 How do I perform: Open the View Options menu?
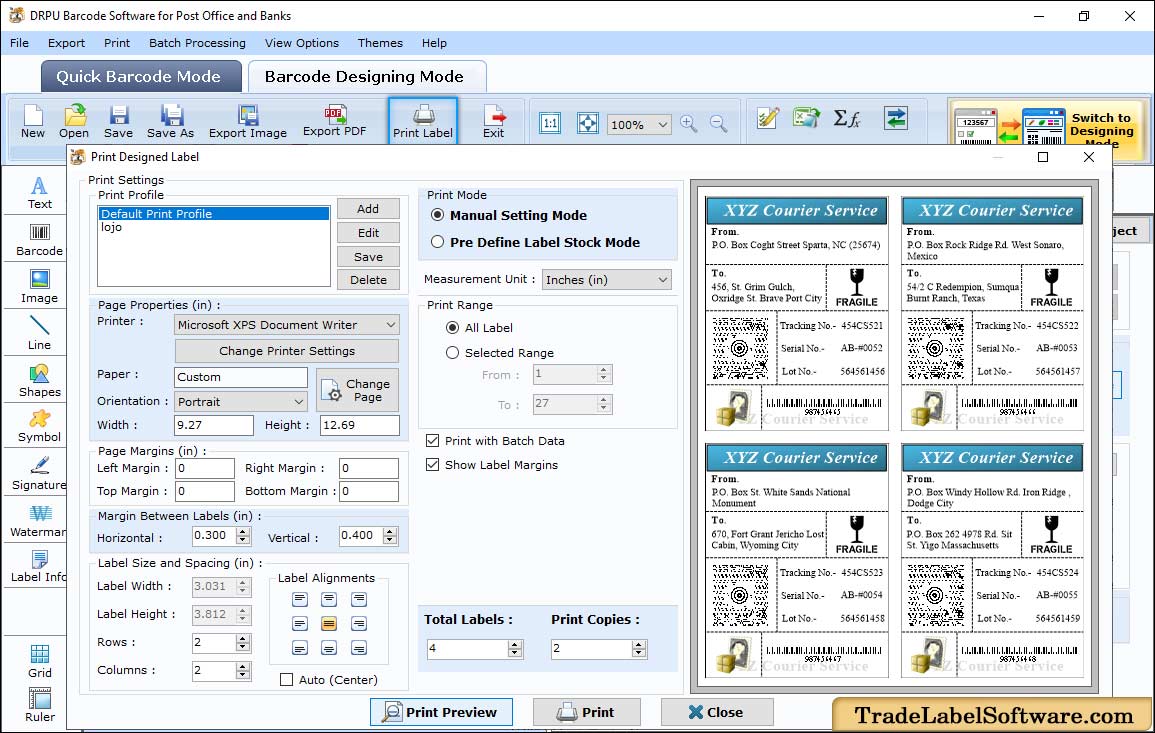302,43
